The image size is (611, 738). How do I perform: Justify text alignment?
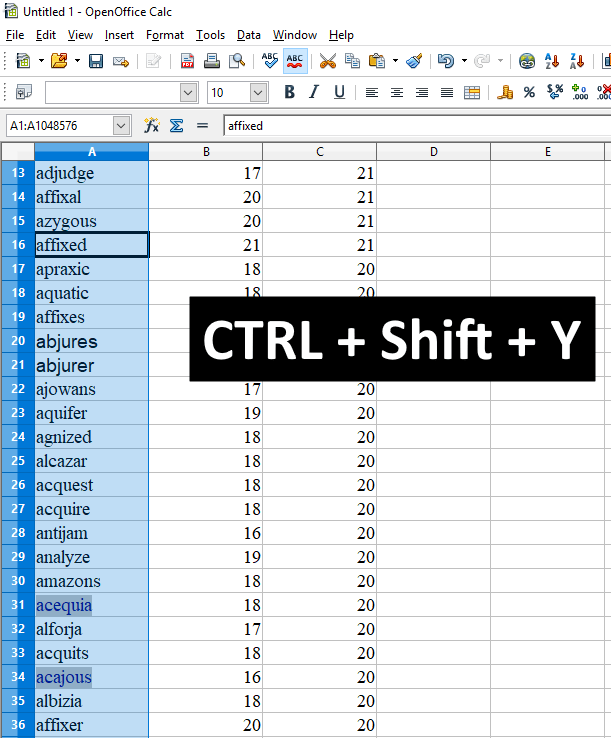[447, 93]
